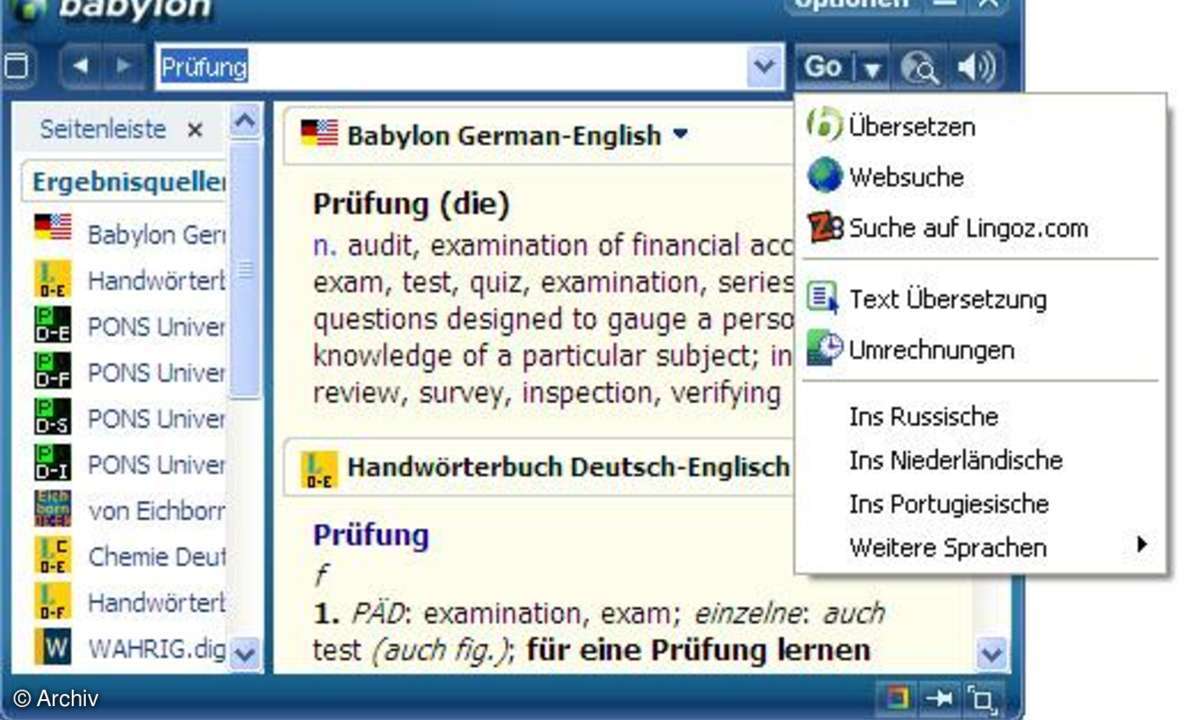The image size is (1200, 720).
Task: Click the sidebar toggle icon left of the back arrow
Action: (x=16, y=67)
